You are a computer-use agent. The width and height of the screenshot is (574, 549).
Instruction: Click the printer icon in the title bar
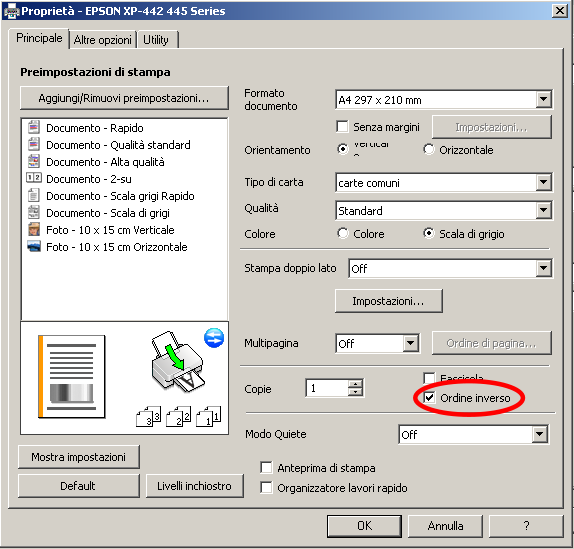tap(11, 11)
